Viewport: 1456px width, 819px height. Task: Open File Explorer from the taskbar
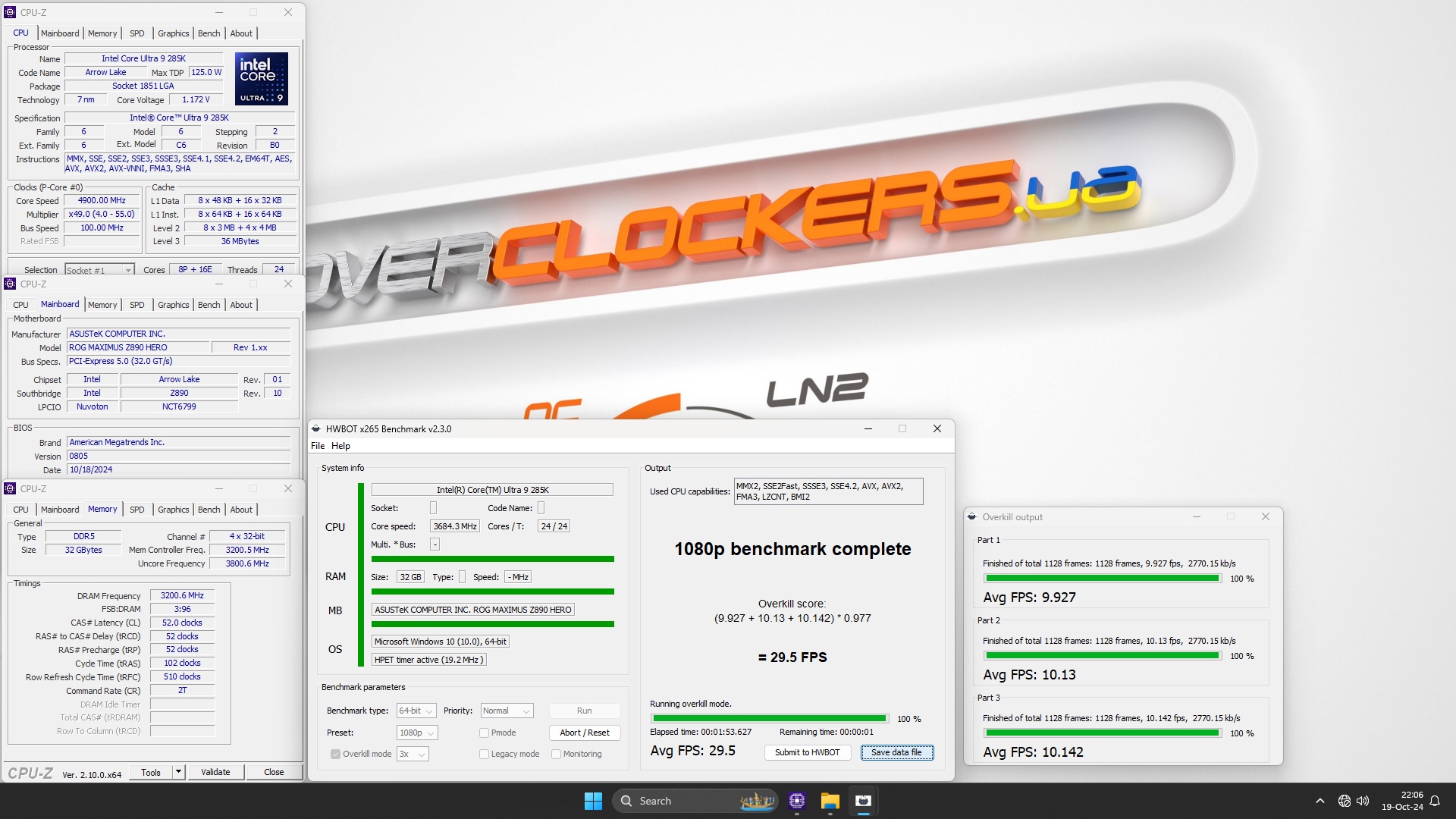[x=830, y=801]
